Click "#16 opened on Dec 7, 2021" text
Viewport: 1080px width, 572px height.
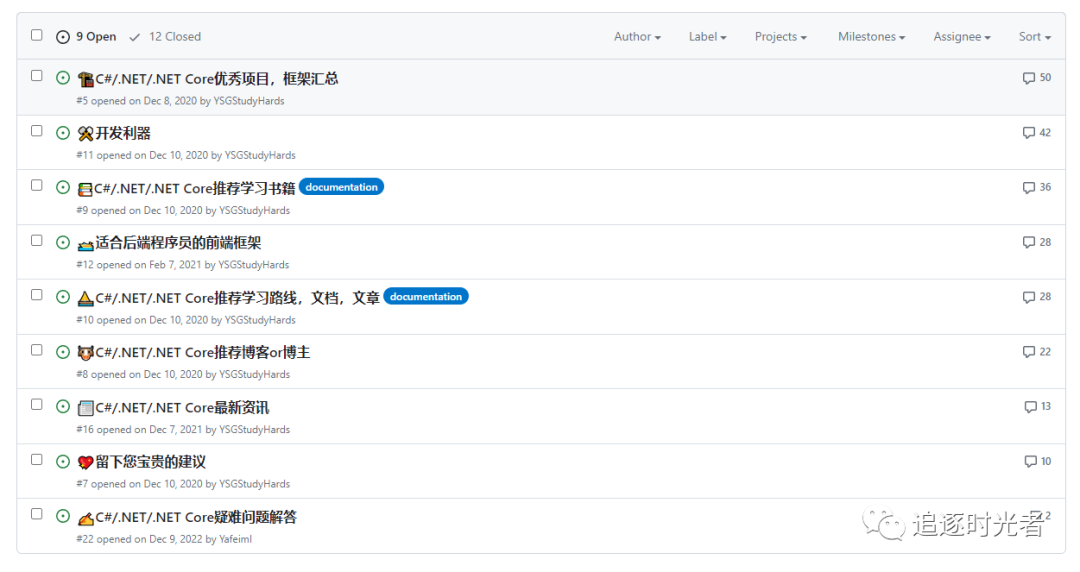pos(139,429)
